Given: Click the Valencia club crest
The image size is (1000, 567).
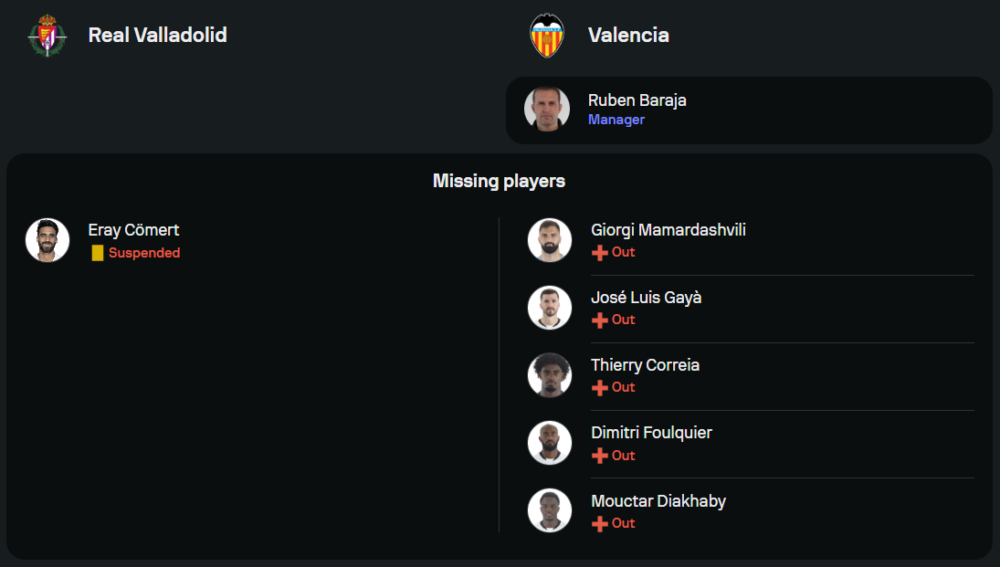Looking at the screenshot, I should coord(547,35).
